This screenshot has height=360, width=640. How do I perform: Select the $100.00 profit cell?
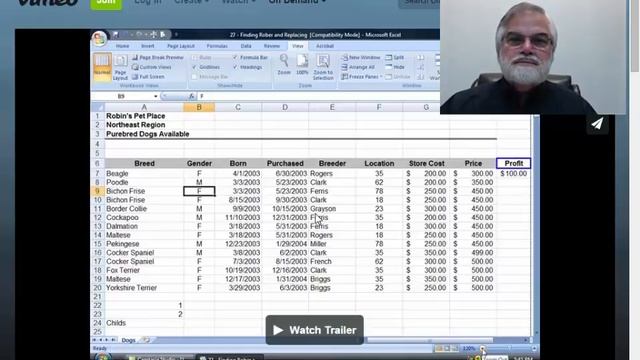point(513,173)
